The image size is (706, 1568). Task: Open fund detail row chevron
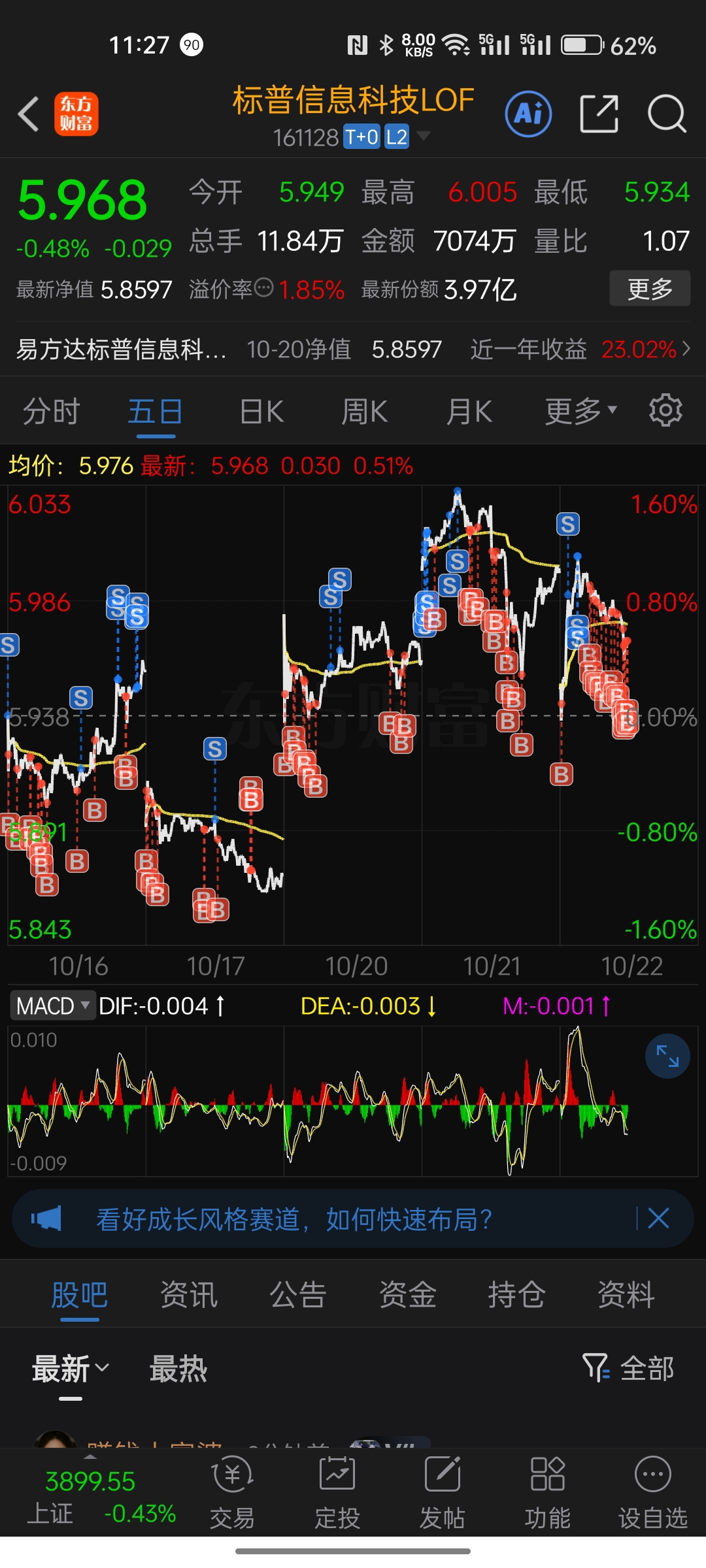(686, 349)
